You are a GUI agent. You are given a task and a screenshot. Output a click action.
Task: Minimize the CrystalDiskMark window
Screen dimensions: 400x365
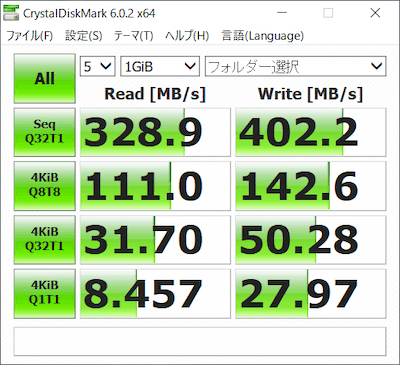282,13
